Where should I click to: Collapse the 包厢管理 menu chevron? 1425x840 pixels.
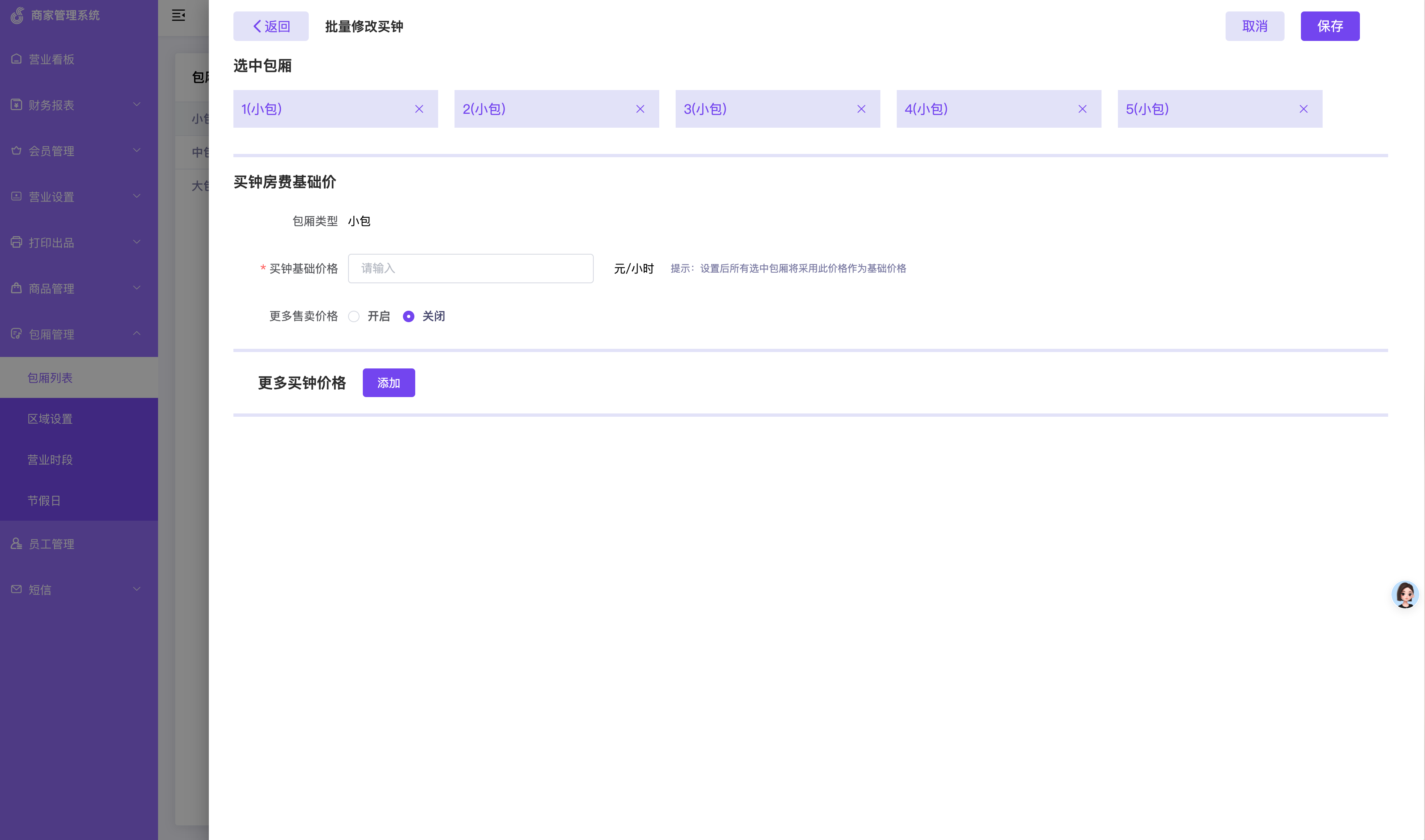pyautogui.click(x=136, y=333)
